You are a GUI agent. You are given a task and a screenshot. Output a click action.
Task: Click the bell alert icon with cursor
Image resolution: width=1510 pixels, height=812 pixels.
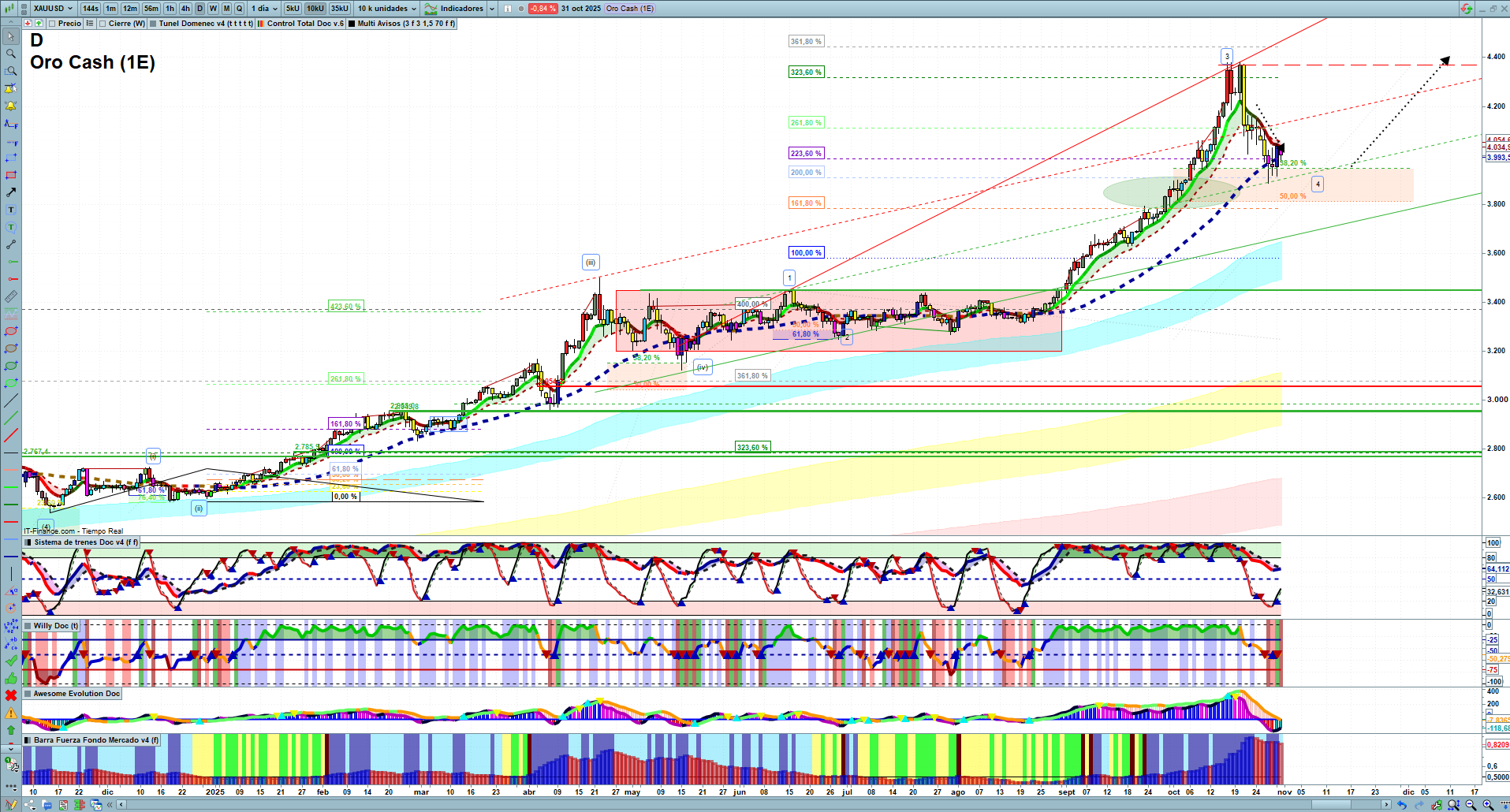11,88
